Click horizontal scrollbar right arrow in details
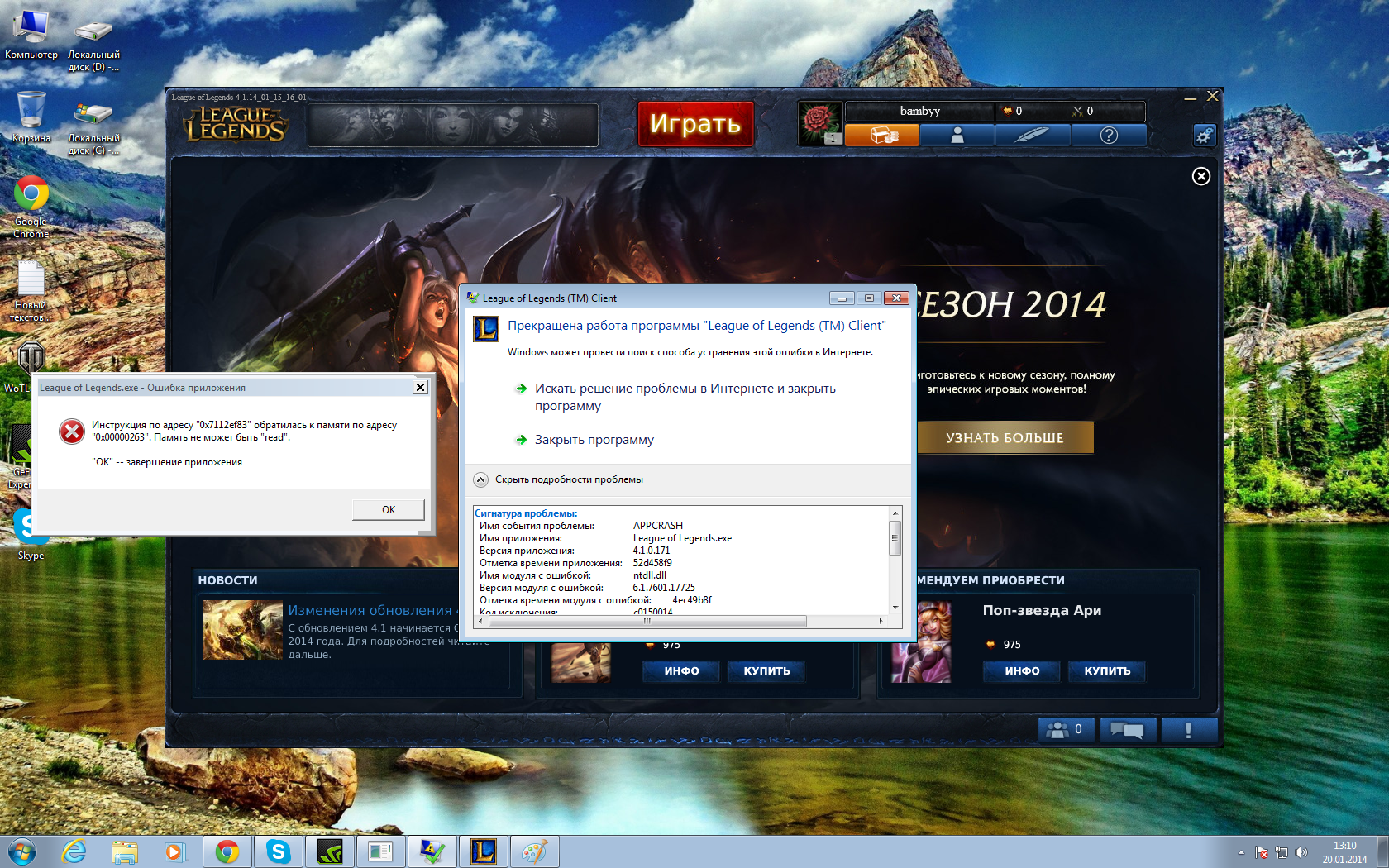The image size is (1389, 868). pyautogui.click(x=881, y=621)
